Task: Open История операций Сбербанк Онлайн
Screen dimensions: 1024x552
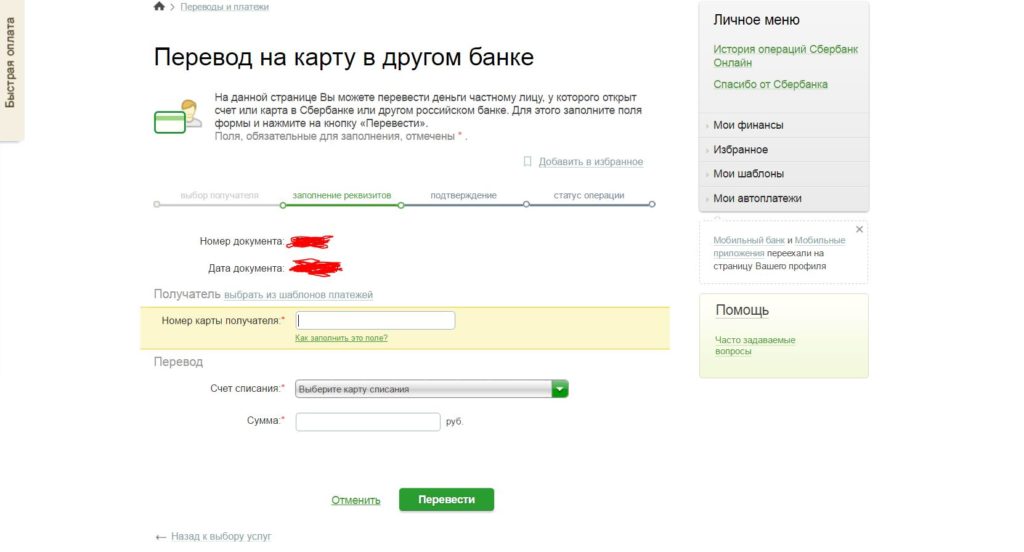Action: pos(785,56)
